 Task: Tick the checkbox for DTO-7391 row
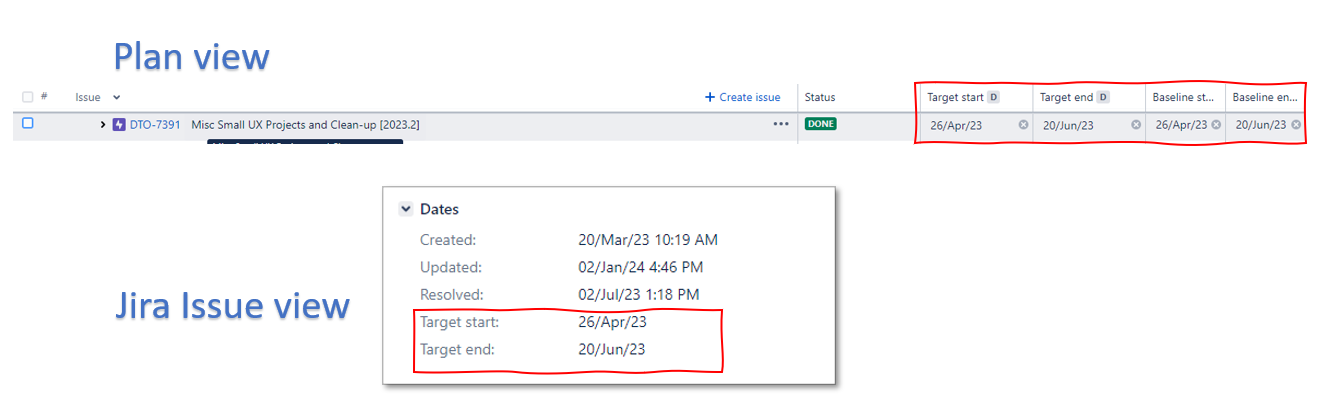pos(28,124)
